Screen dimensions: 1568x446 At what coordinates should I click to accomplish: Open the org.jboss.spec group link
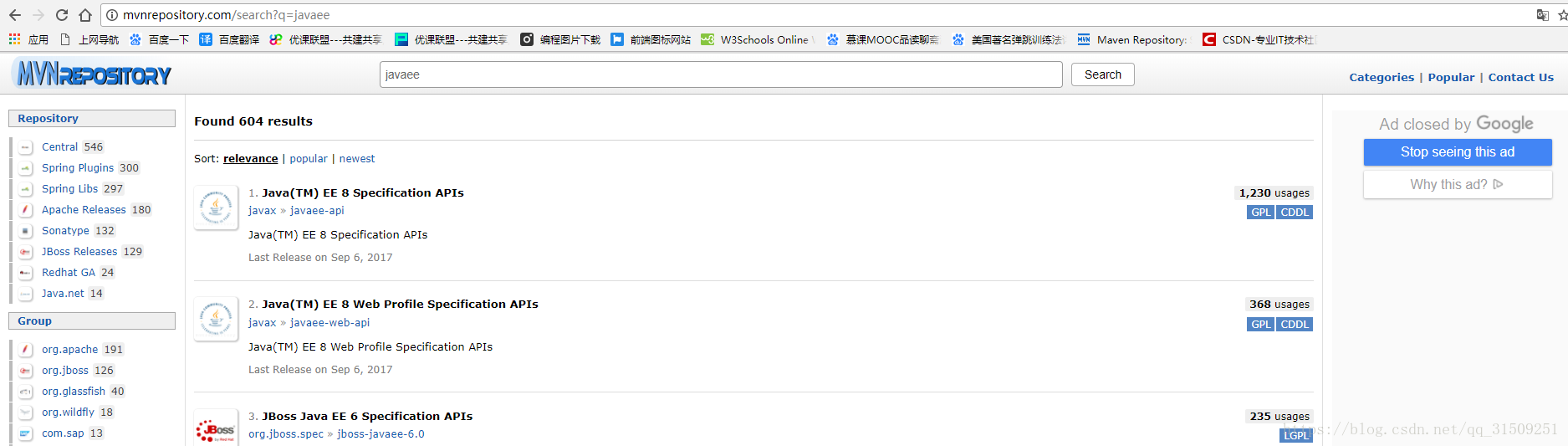pos(286,434)
